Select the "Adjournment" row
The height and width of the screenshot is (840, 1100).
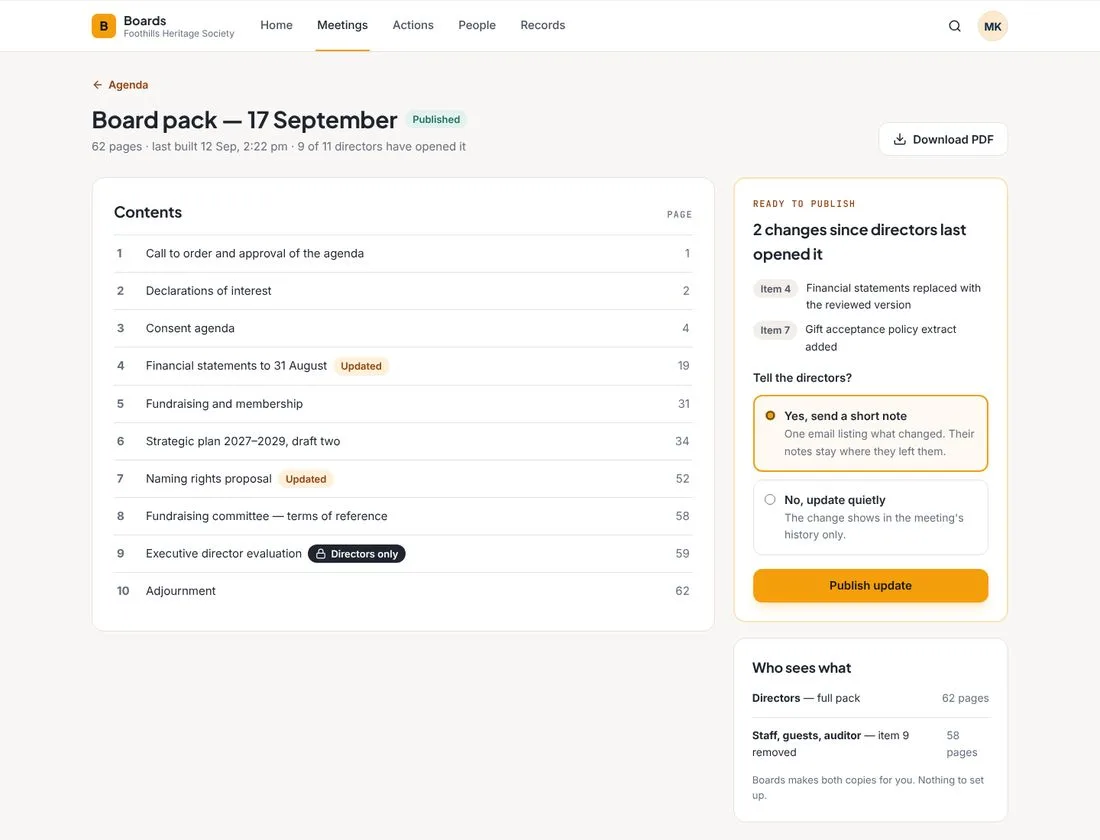[x=403, y=591]
